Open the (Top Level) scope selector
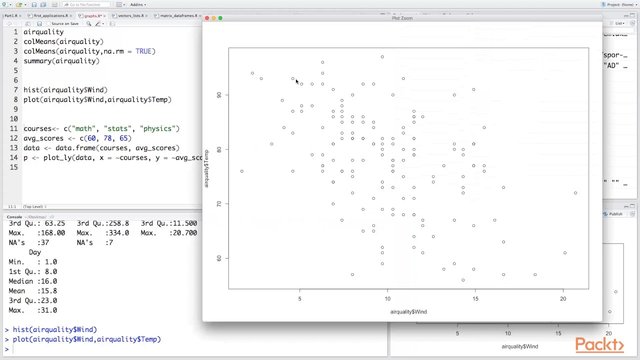Screen dimensions: 640x360 [x=34, y=207]
